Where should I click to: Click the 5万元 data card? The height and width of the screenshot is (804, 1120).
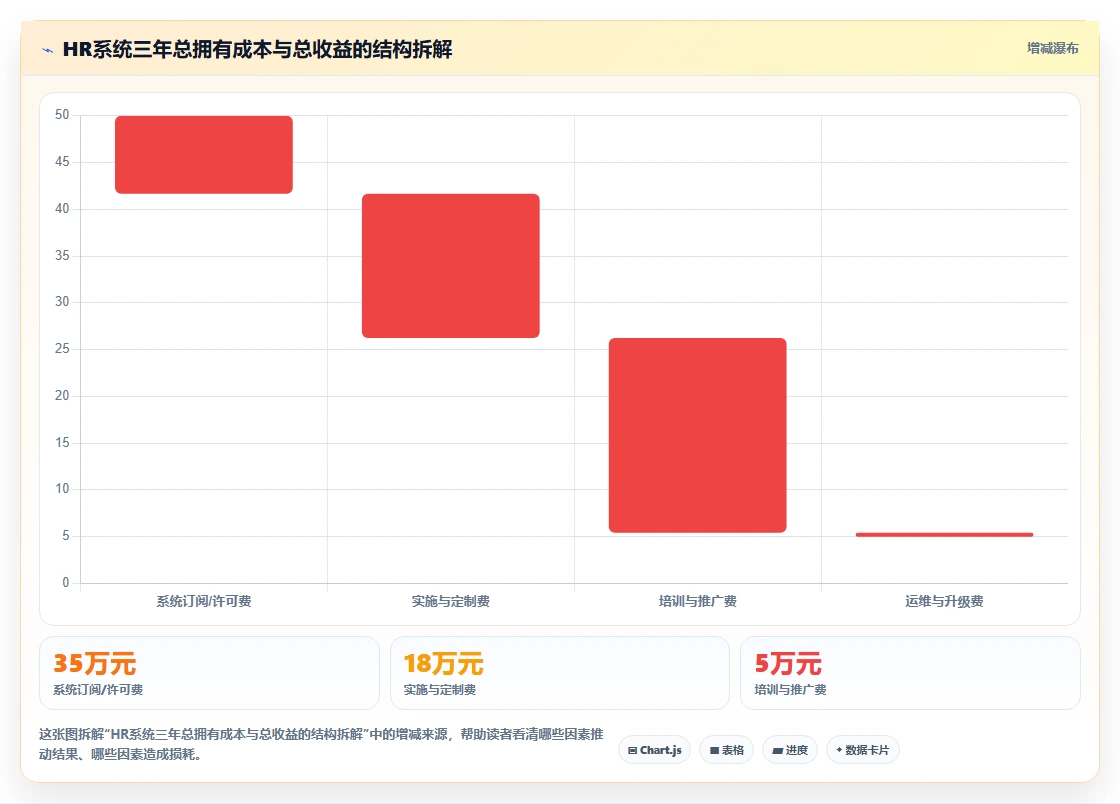point(910,673)
